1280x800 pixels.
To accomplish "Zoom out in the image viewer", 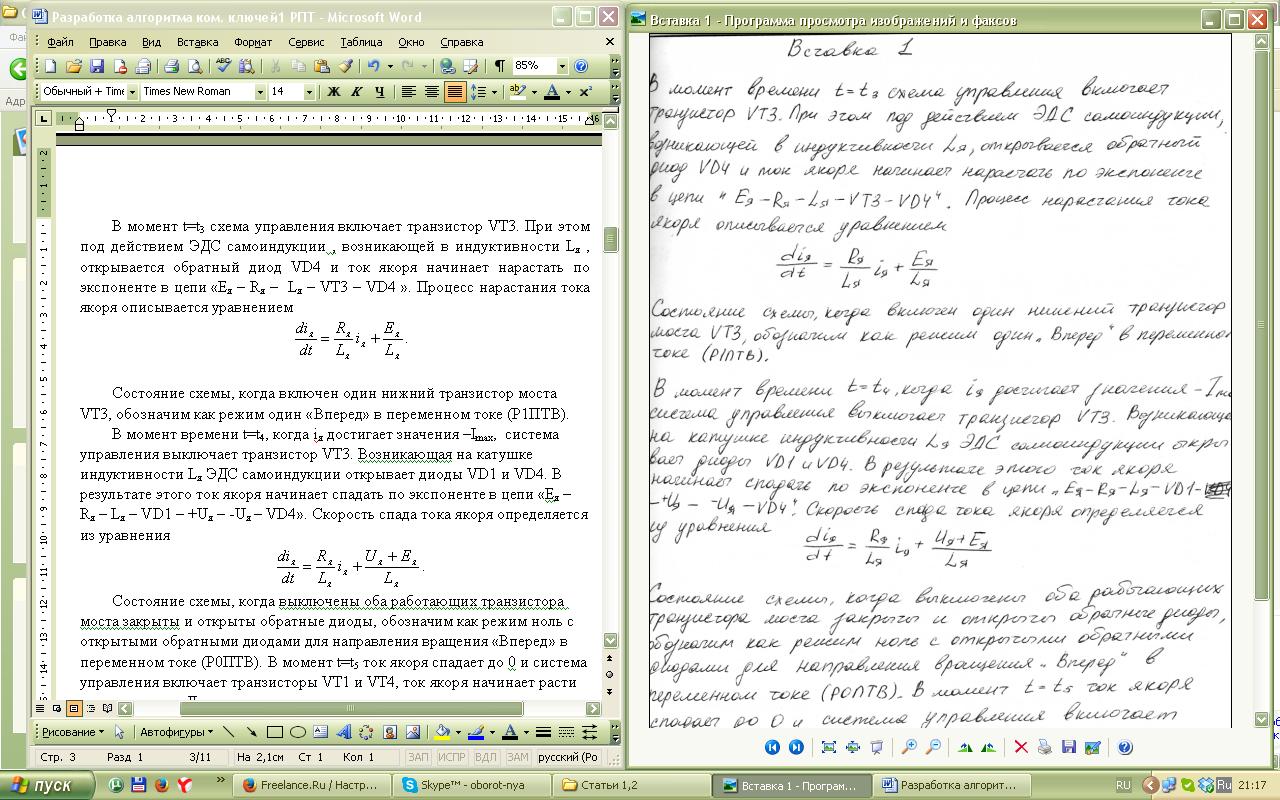I will (932, 747).
